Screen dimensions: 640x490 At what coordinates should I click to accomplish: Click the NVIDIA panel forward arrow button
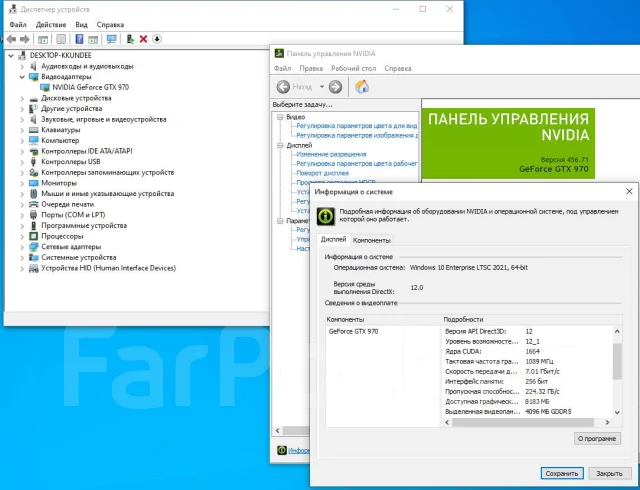pyautogui.click(x=336, y=87)
